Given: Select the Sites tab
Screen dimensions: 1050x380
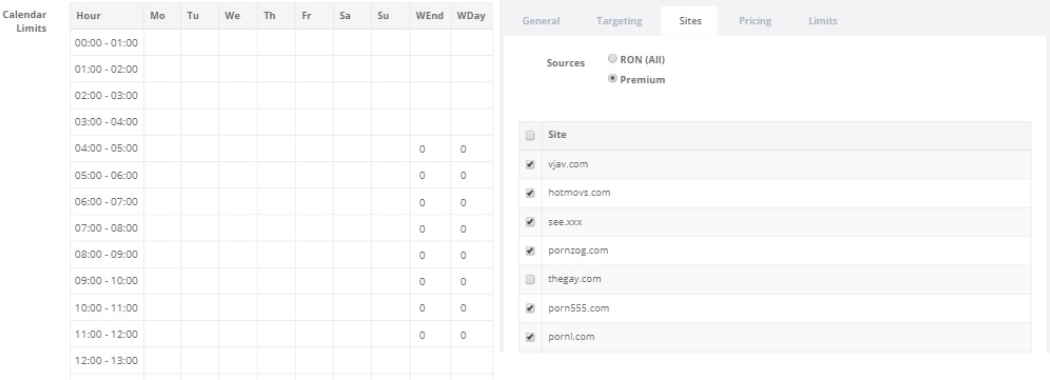Looking at the screenshot, I should pos(689,21).
